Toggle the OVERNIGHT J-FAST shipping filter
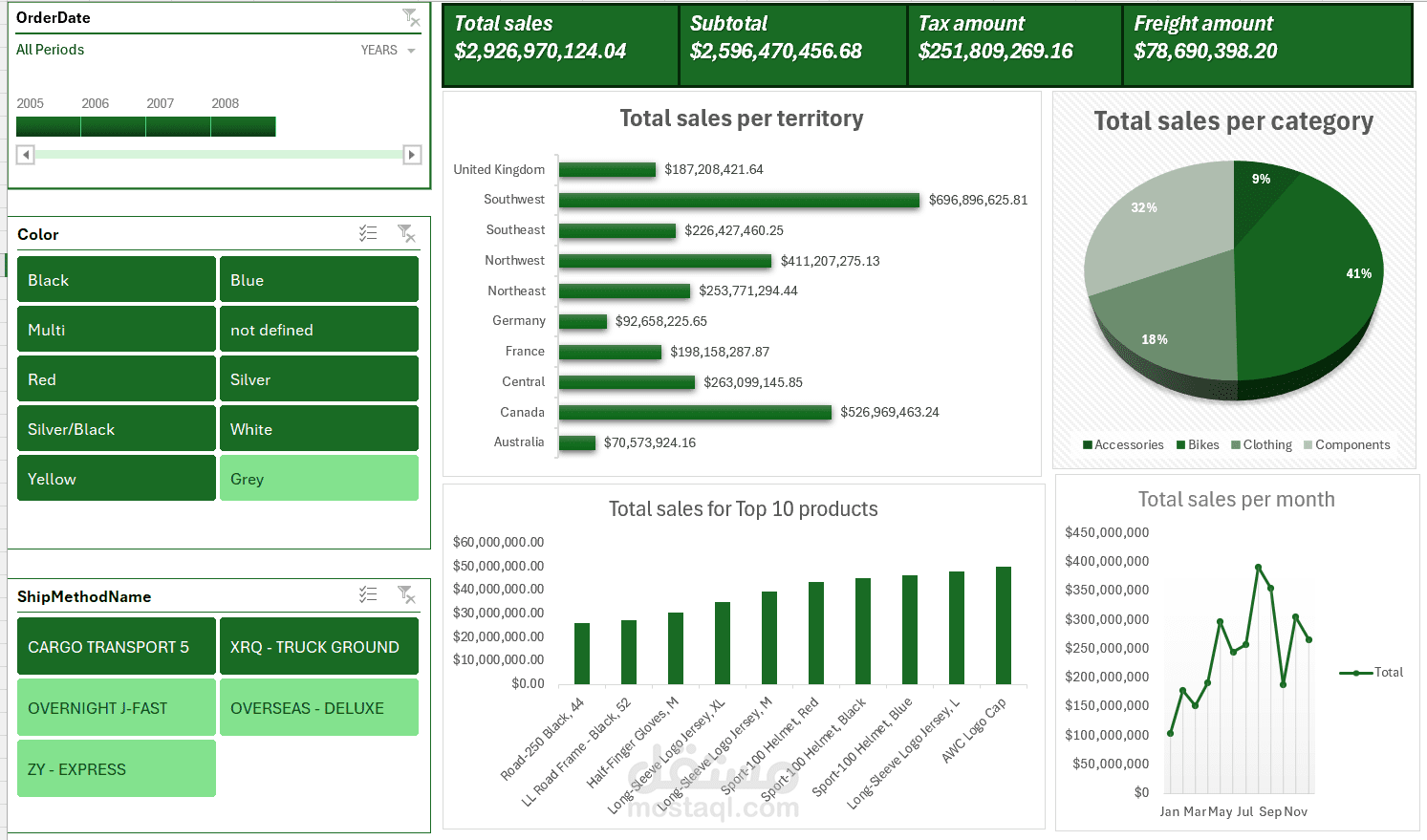This screenshot has width=1427, height=840. 116,707
